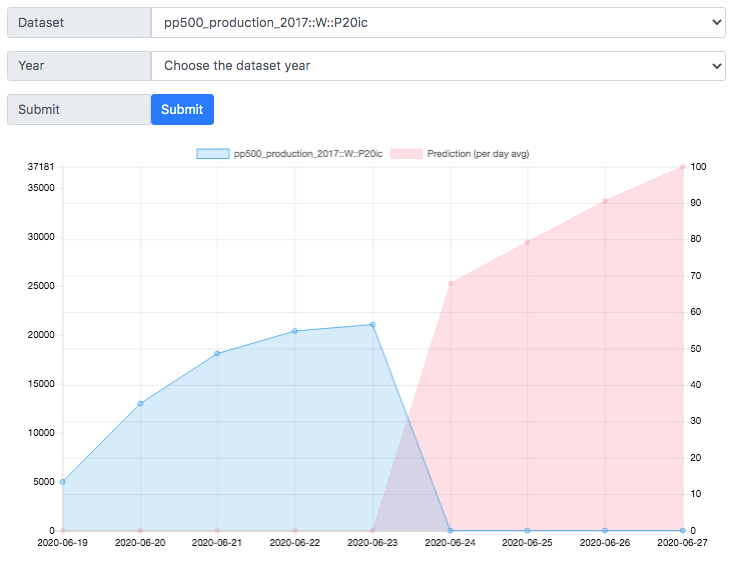Open the Dataset dropdown menu
This screenshot has width=733, height=564.
point(438,22)
